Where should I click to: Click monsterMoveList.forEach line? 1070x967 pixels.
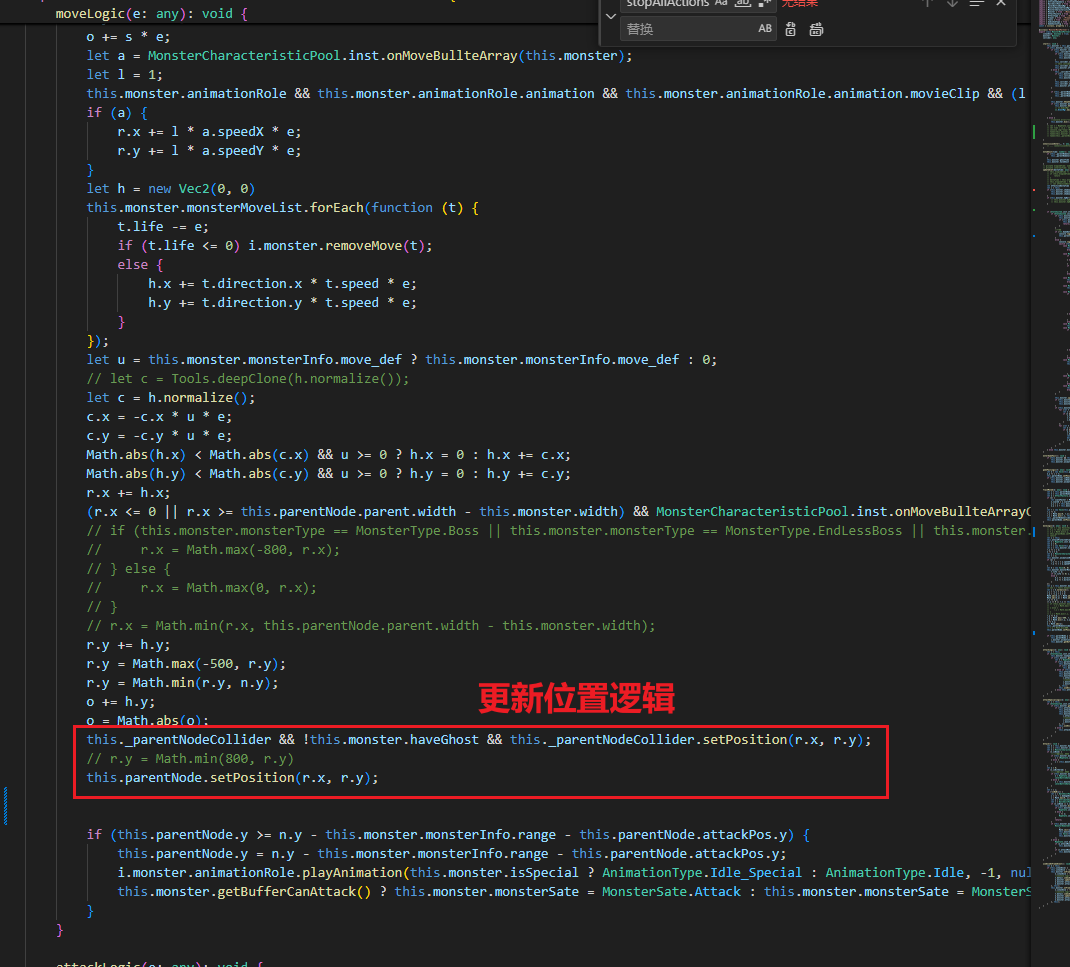tap(283, 207)
